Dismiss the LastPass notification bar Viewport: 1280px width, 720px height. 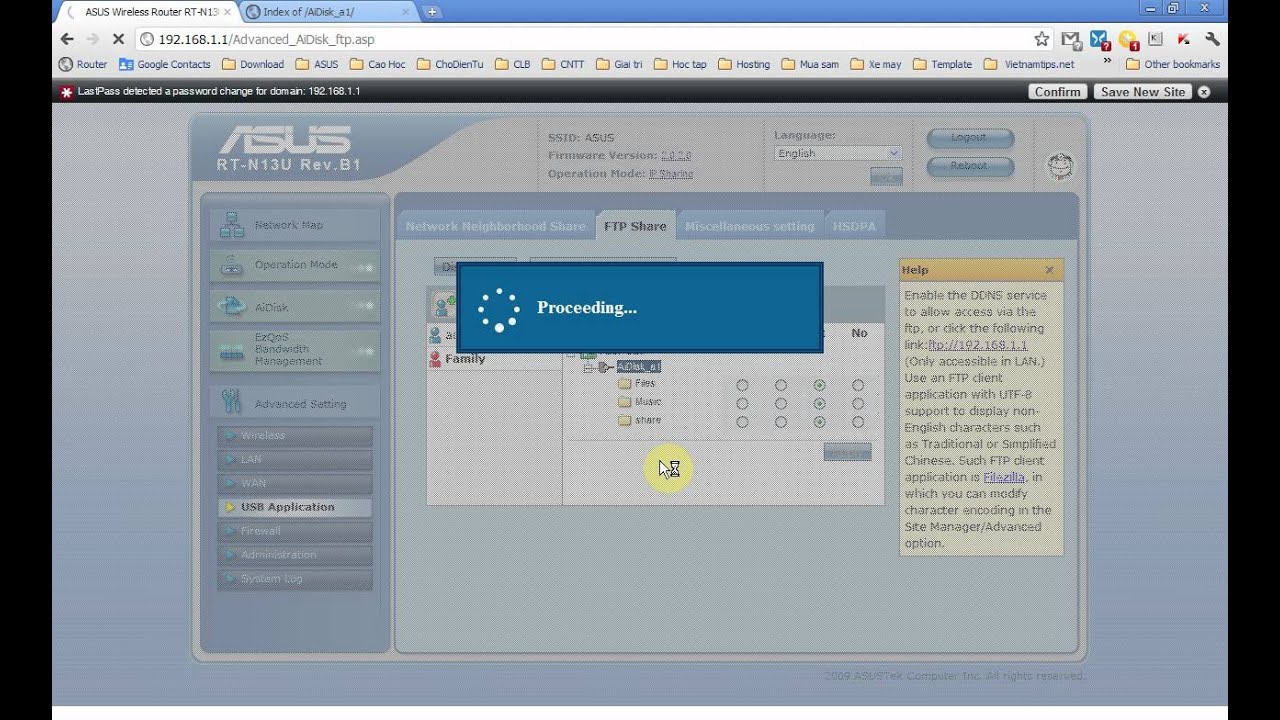click(x=1204, y=92)
